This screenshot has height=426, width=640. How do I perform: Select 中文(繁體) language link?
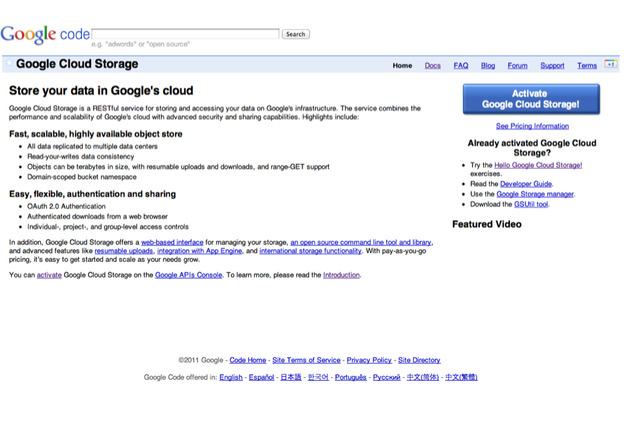pos(461,377)
